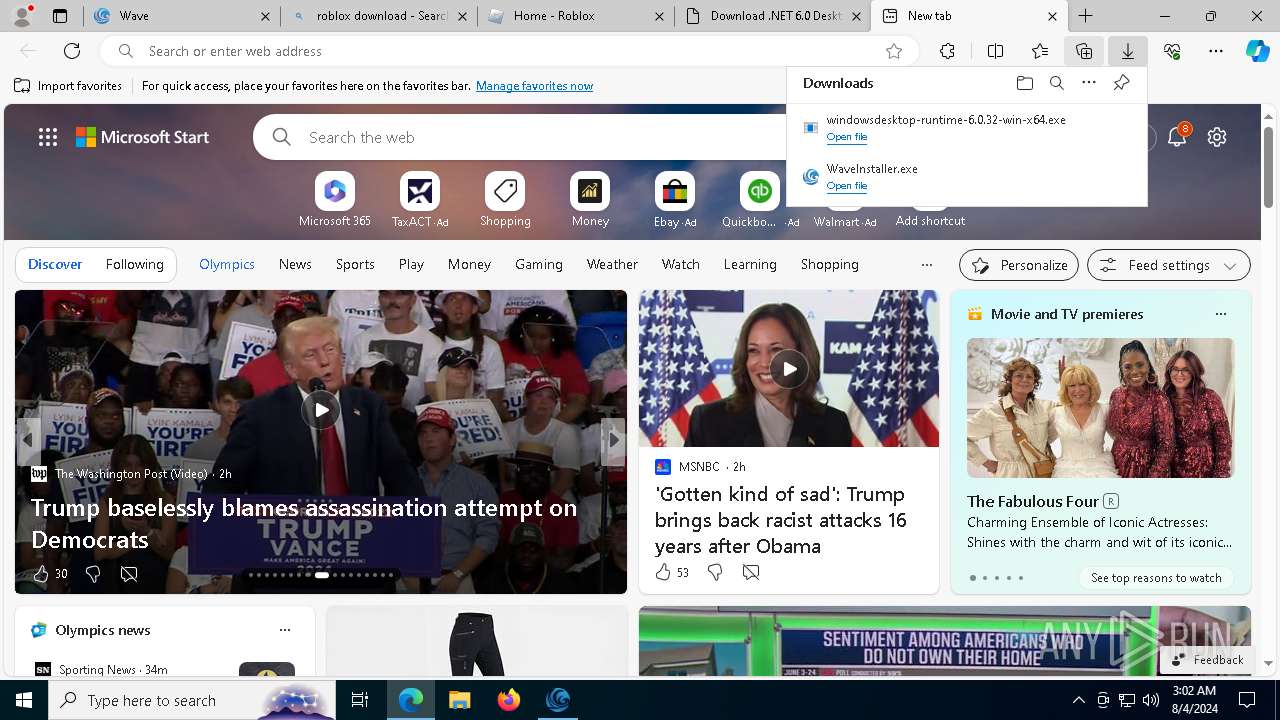
Task: Open a new browser tab
Action: coord(1085,16)
